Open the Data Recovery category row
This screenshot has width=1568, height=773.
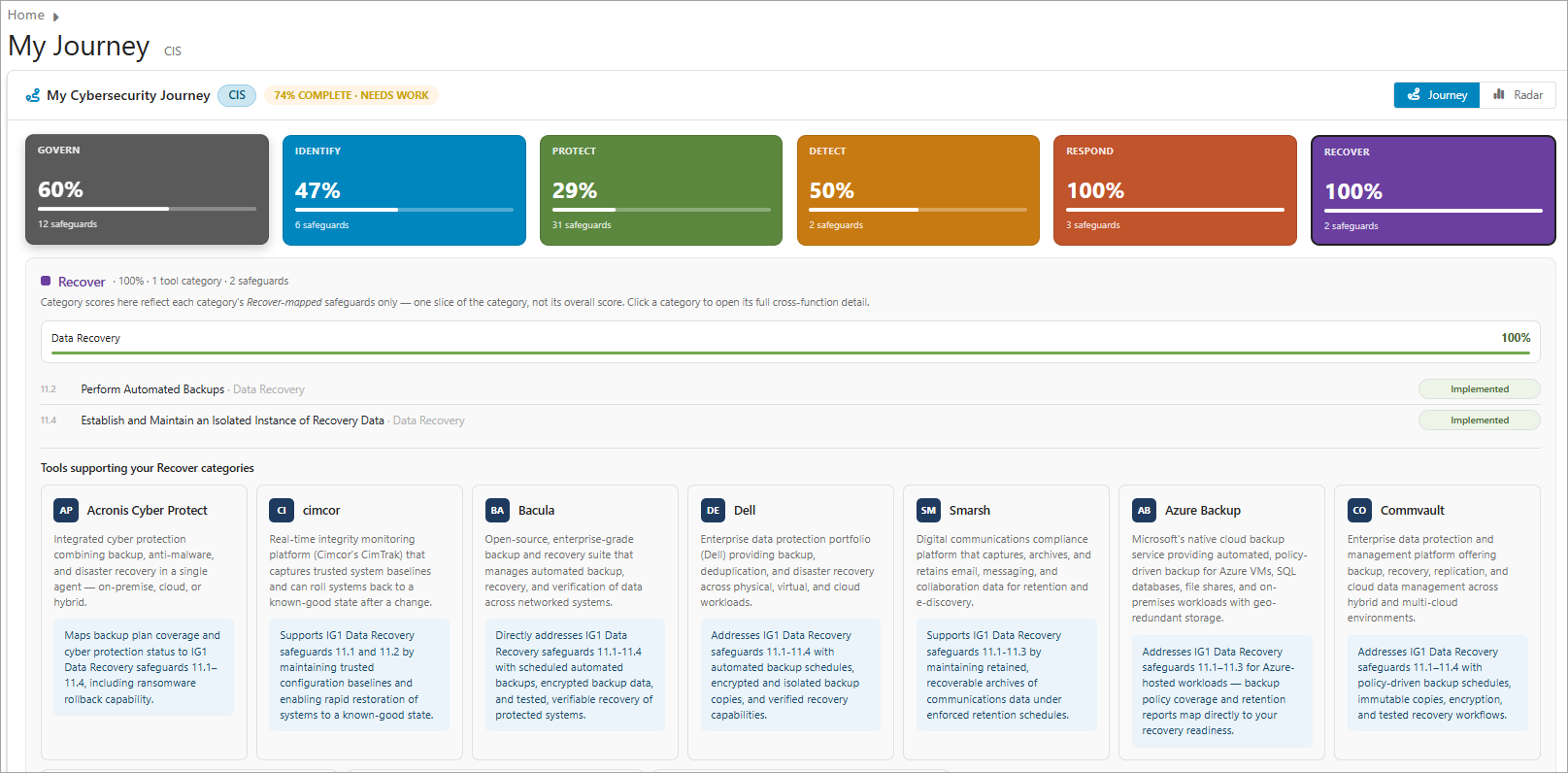tap(790, 342)
